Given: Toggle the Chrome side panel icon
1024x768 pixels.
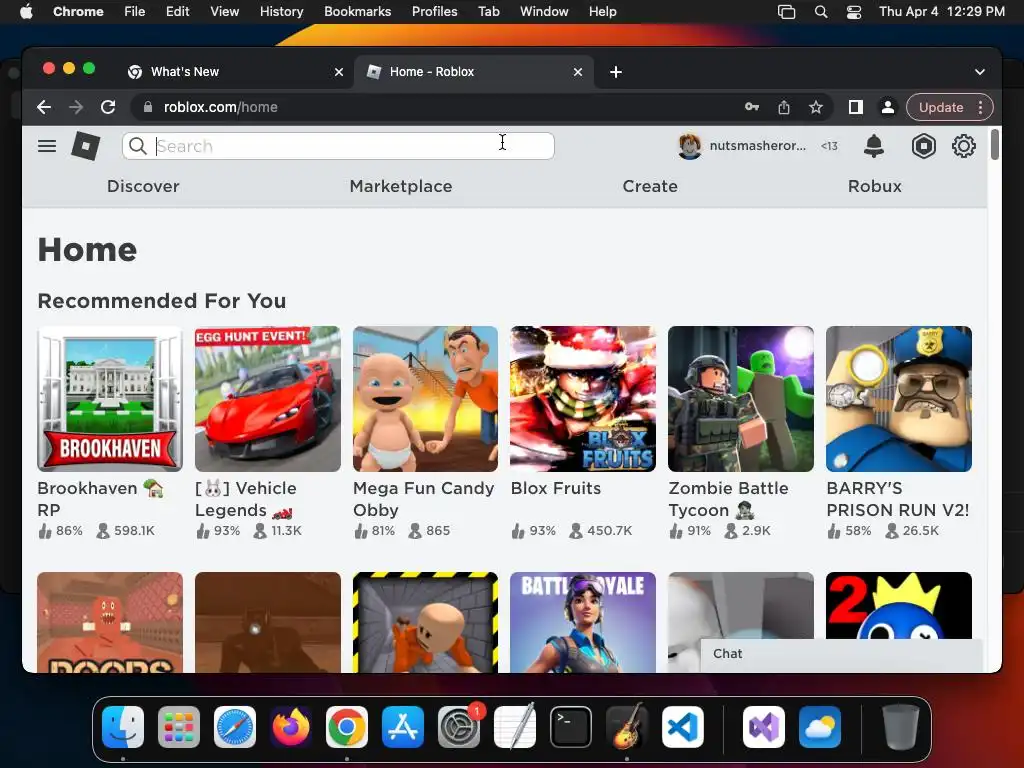Looking at the screenshot, I should coord(856,107).
